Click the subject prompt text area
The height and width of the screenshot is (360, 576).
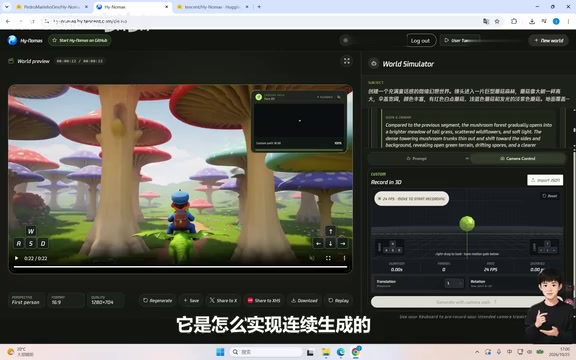click(469, 95)
